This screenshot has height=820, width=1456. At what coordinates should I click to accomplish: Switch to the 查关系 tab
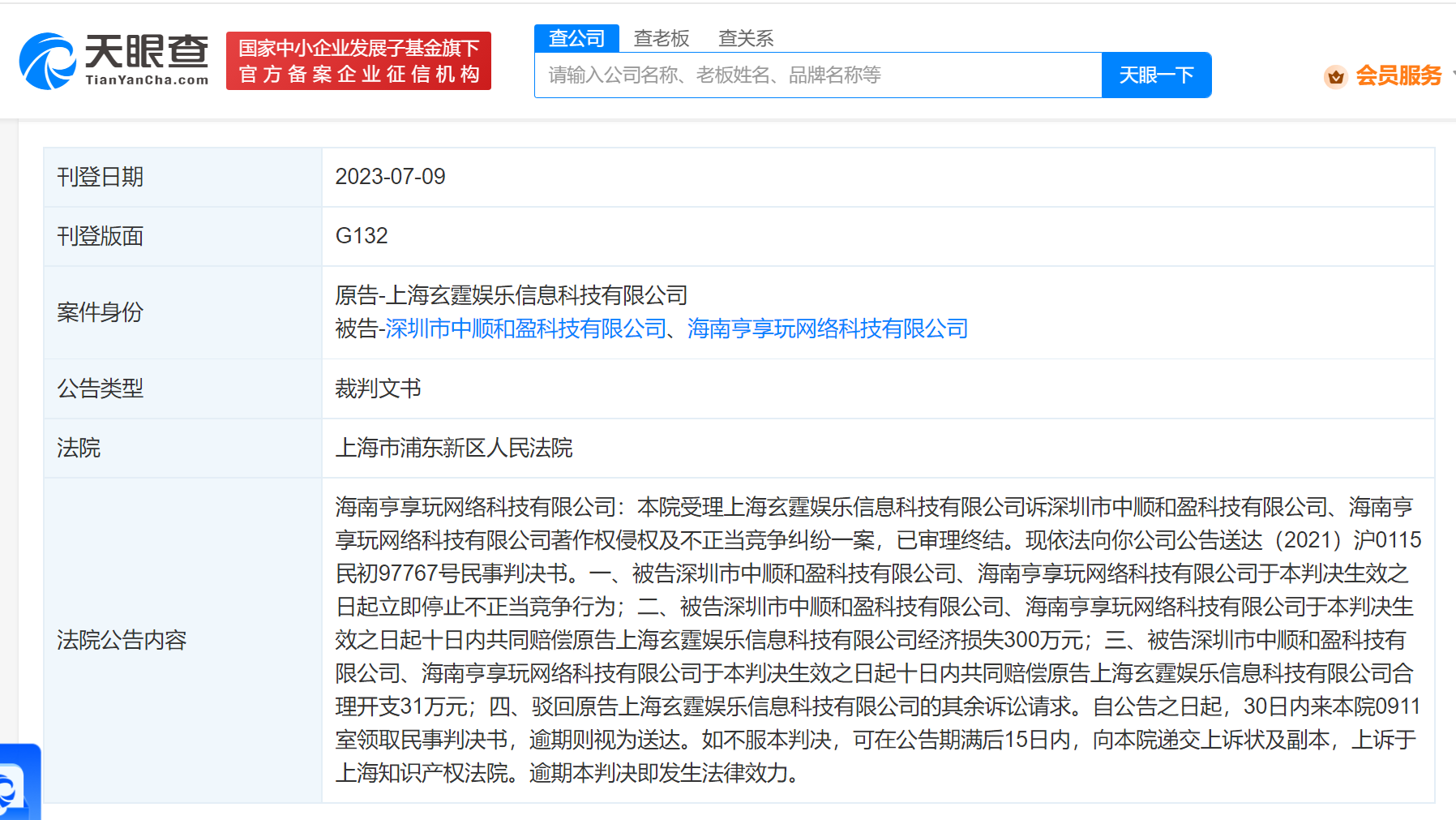click(x=745, y=38)
